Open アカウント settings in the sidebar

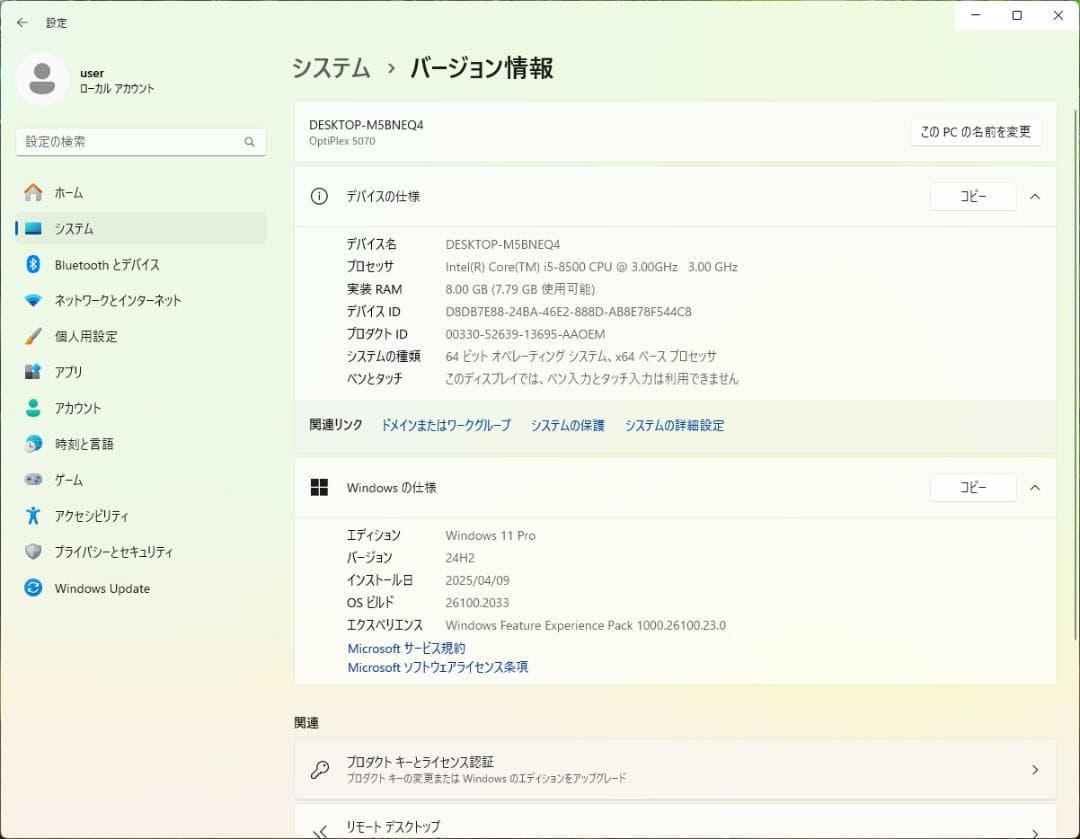[141, 408]
